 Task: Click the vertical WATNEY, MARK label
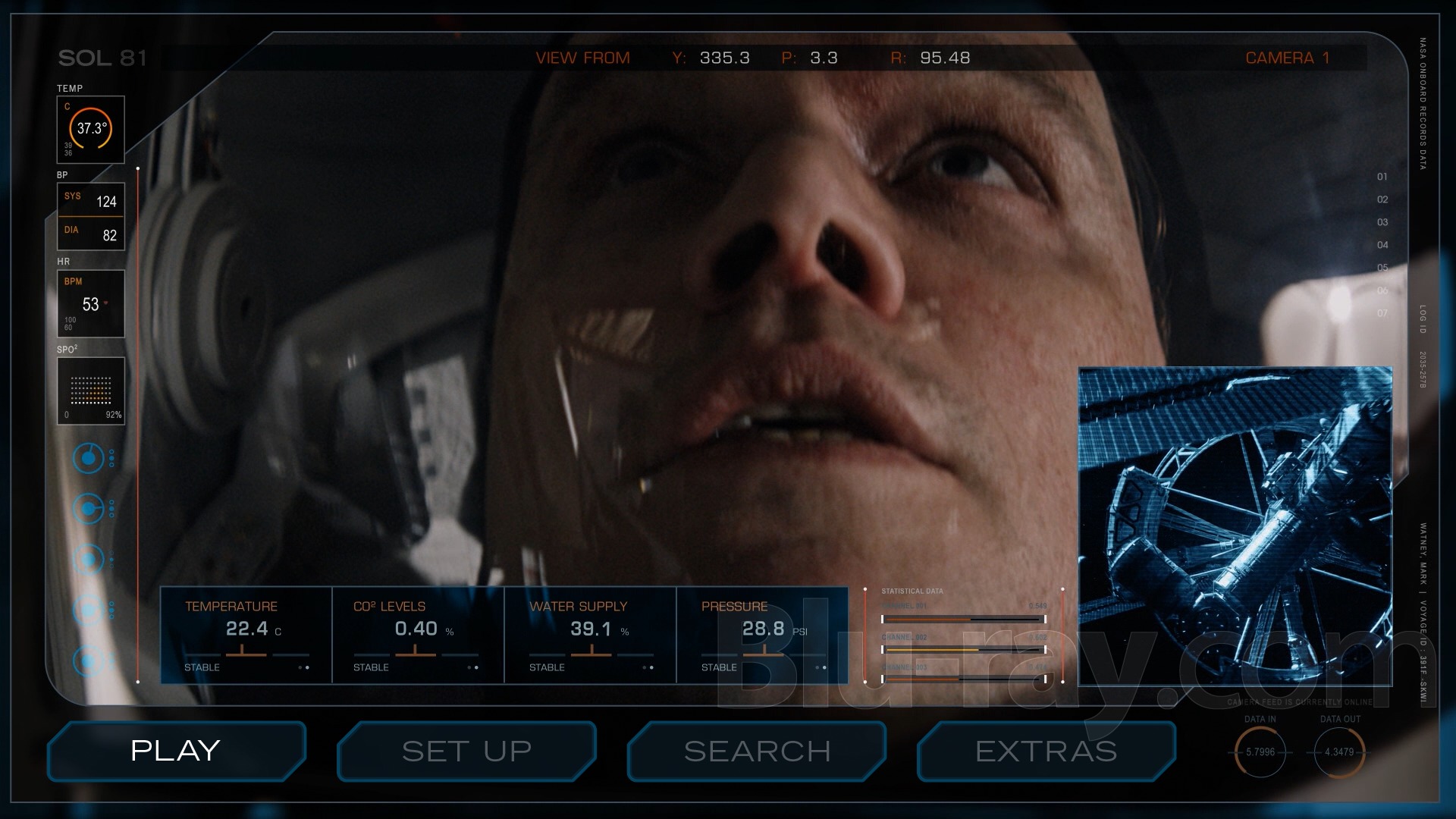(x=1423, y=554)
